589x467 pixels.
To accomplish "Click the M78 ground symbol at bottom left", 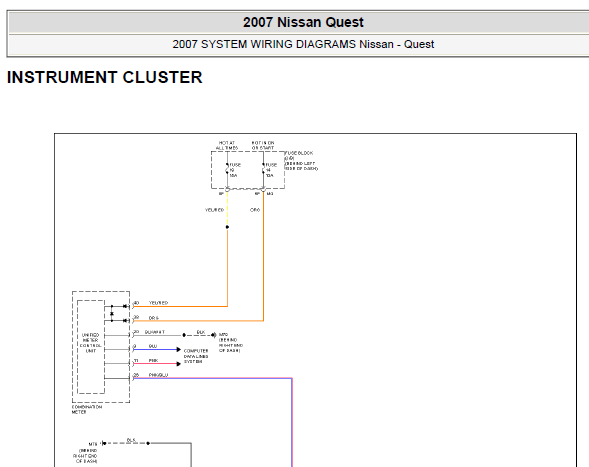I will point(104,443).
